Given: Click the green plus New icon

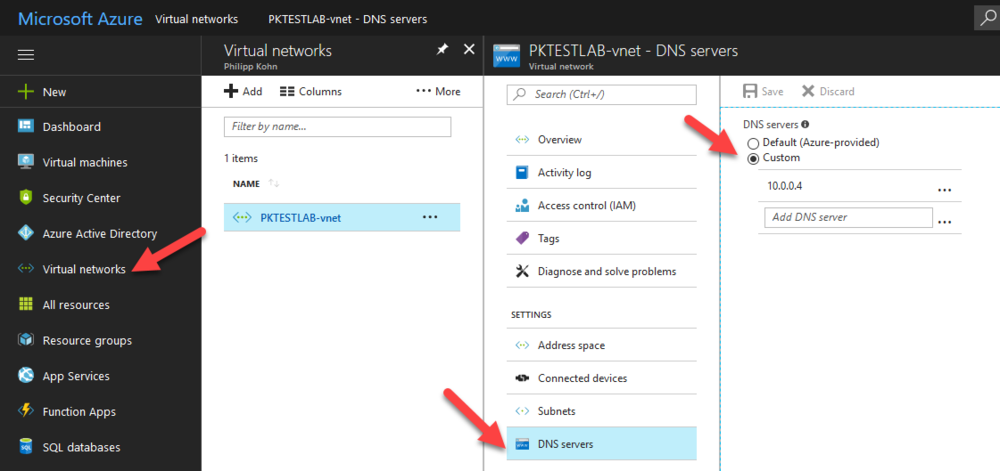Looking at the screenshot, I should [26, 92].
